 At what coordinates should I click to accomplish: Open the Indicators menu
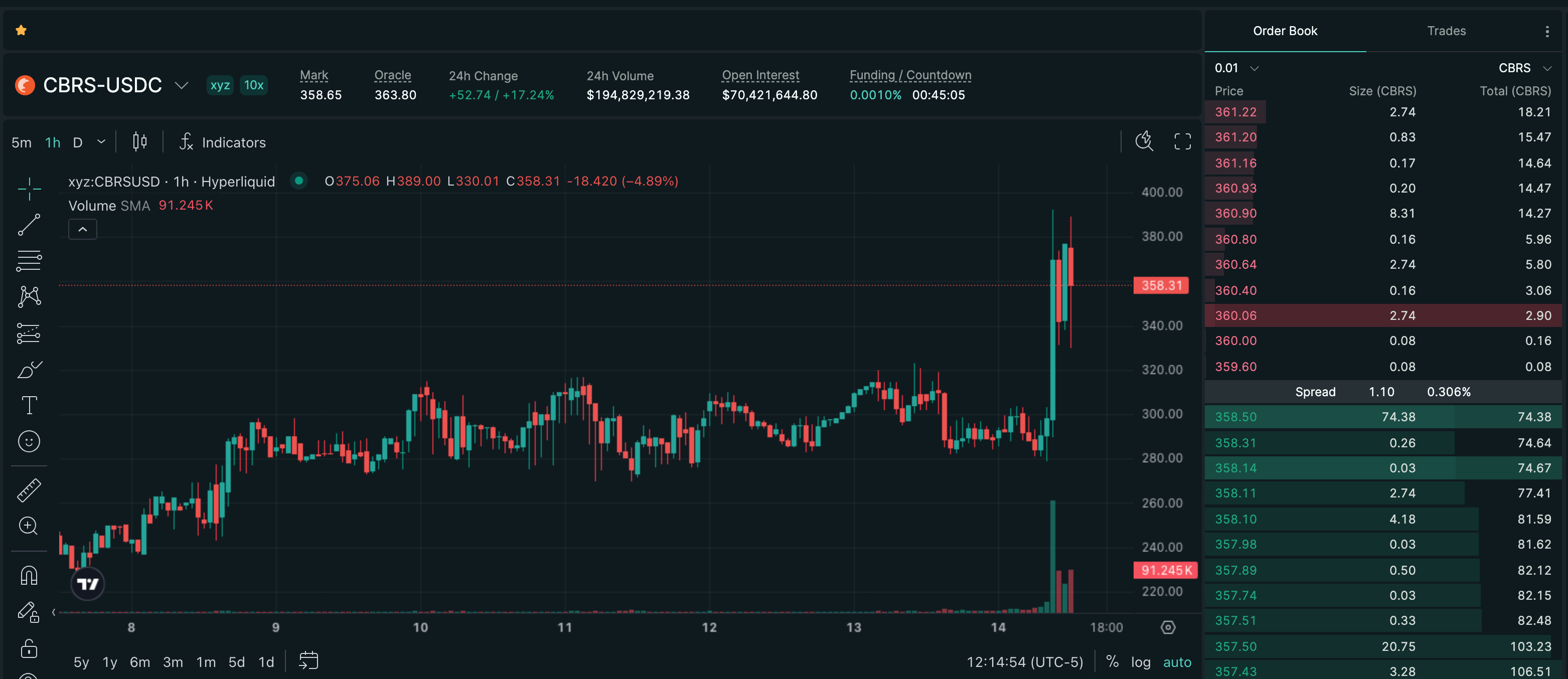pyautogui.click(x=223, y=142)
